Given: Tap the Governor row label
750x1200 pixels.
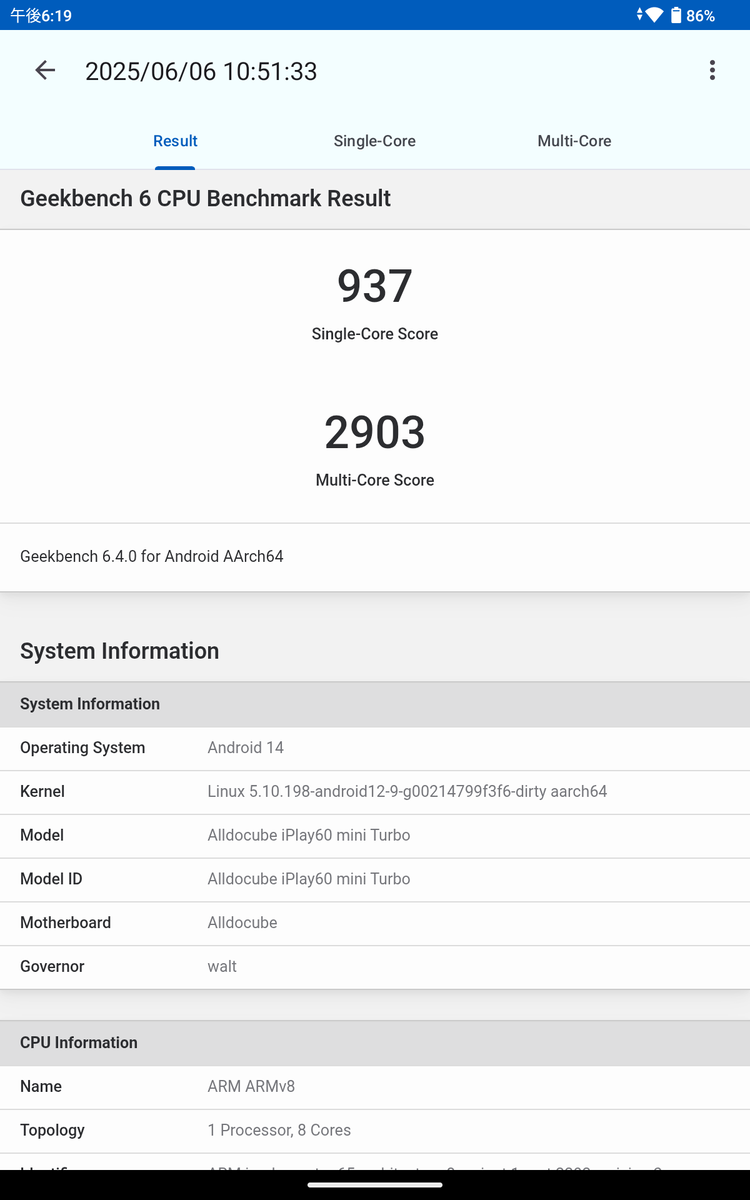Looking at the screenshot, I should point(52,966).
